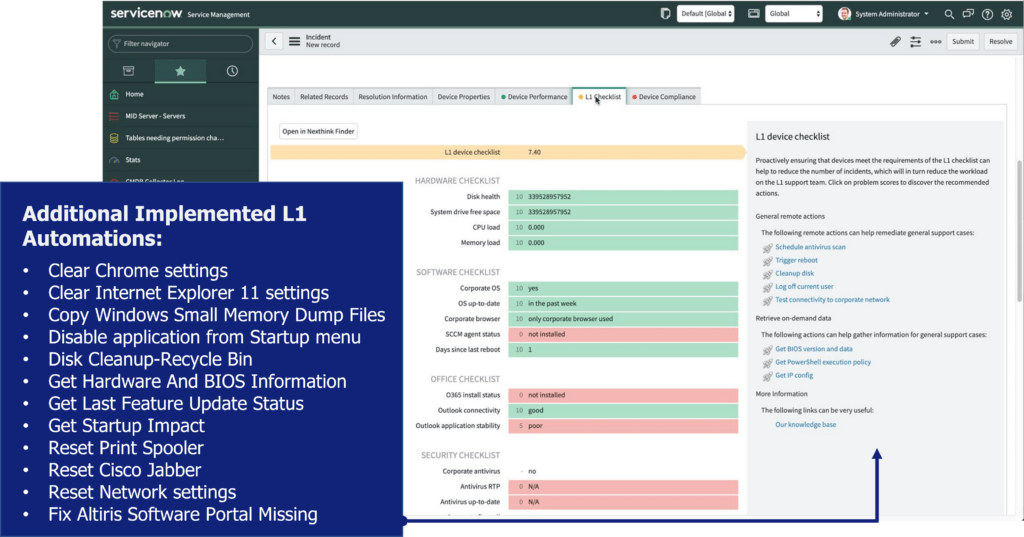Screen dimensions: 1024x537
Task: Go back with the arrow button
Action: (274, 41)
